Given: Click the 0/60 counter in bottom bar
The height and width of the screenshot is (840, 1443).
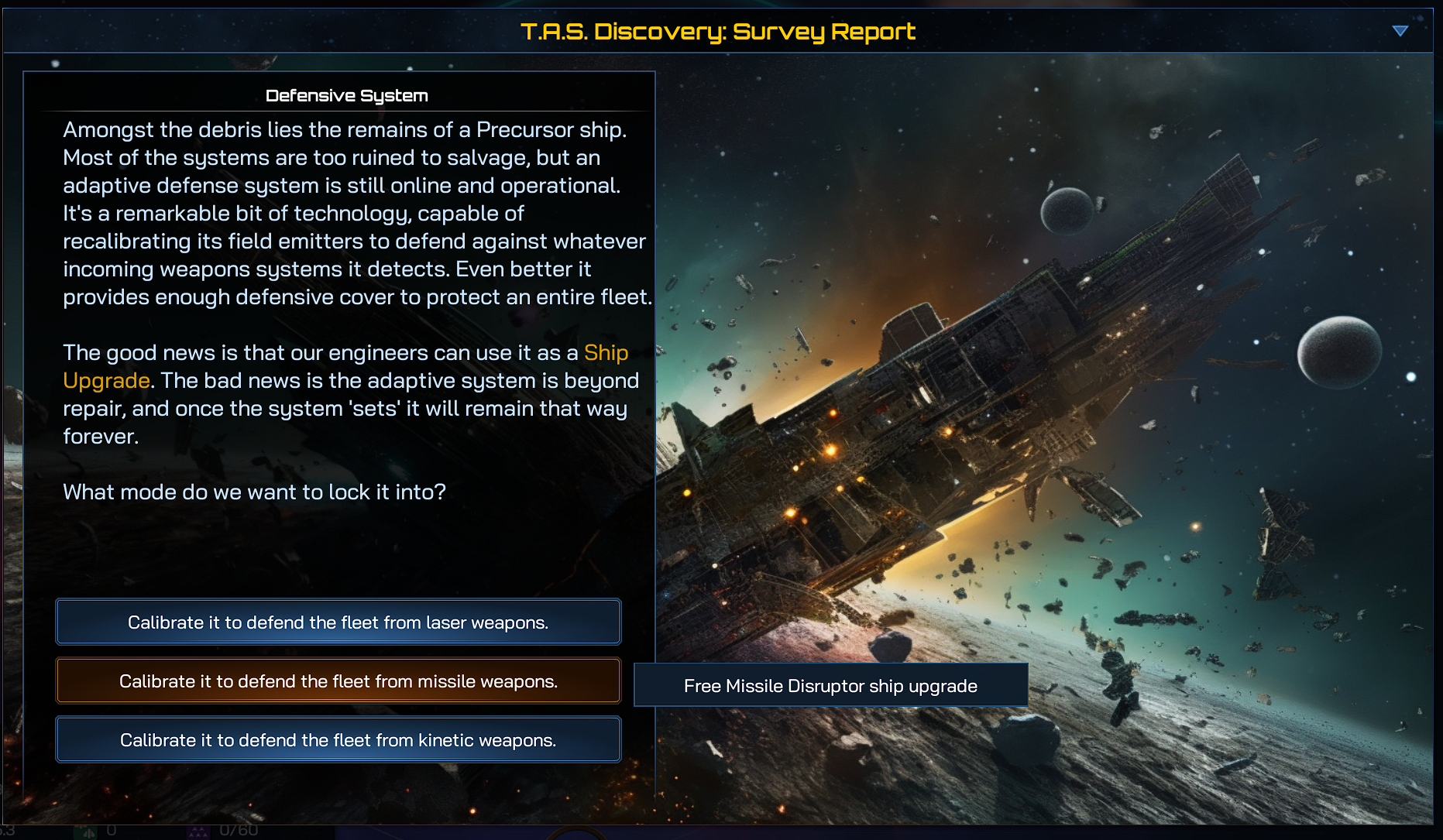Looking at the screenshot, I should [239, 831].
